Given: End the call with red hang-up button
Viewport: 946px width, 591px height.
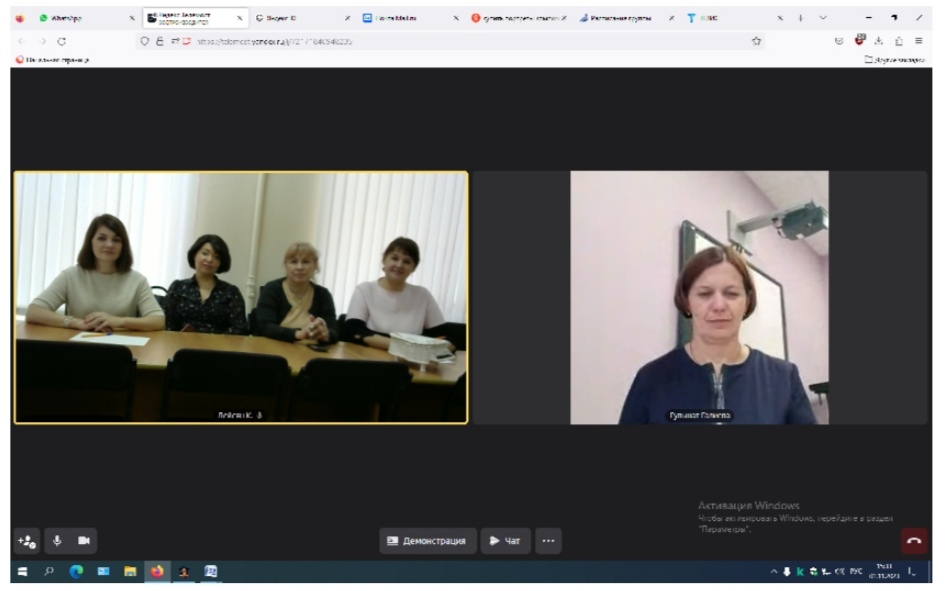Looking at the screenshot, I should 913,541.
